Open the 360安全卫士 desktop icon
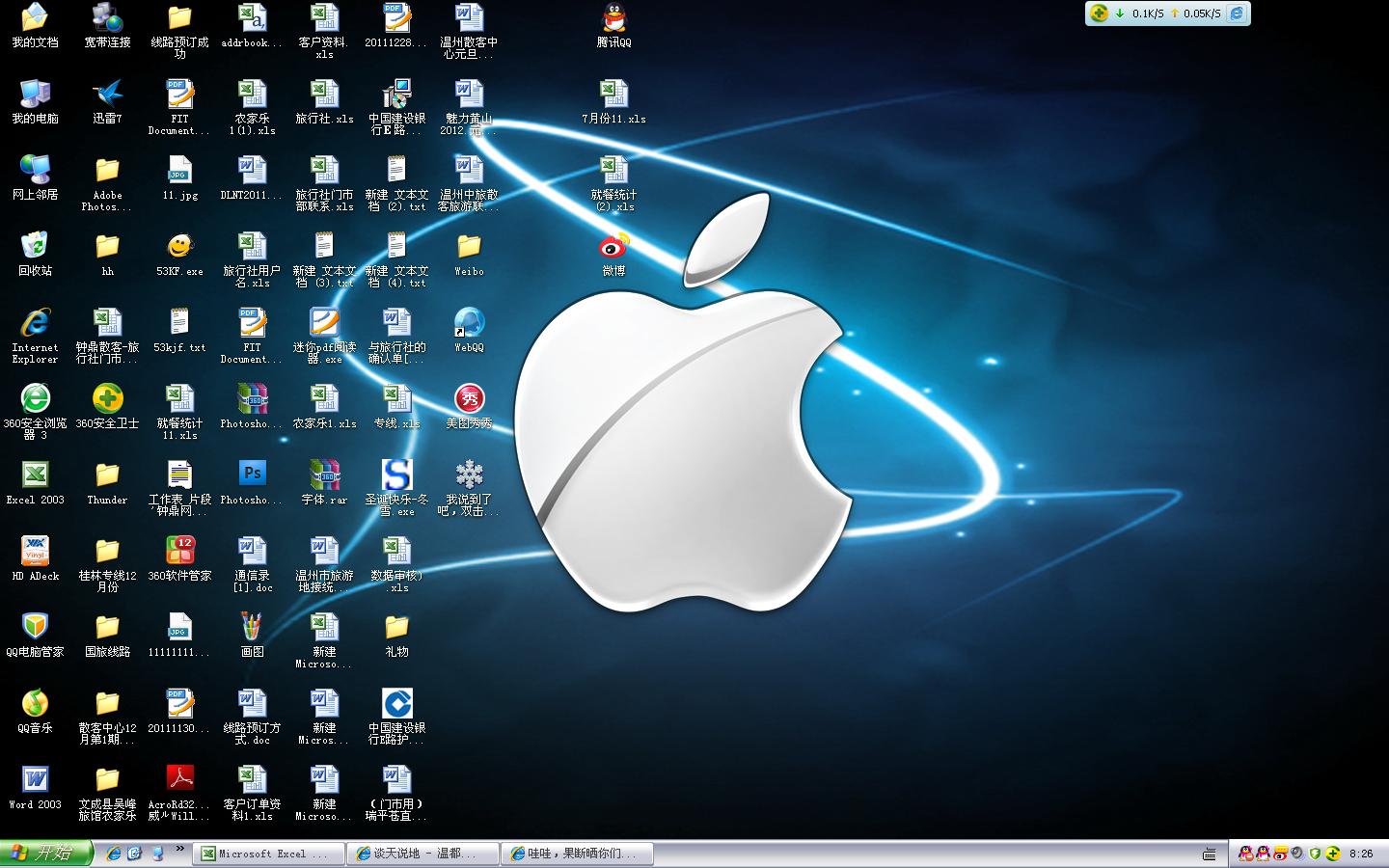The width and height of the screenshot is (1389, 868). click(x=107, y=406)
